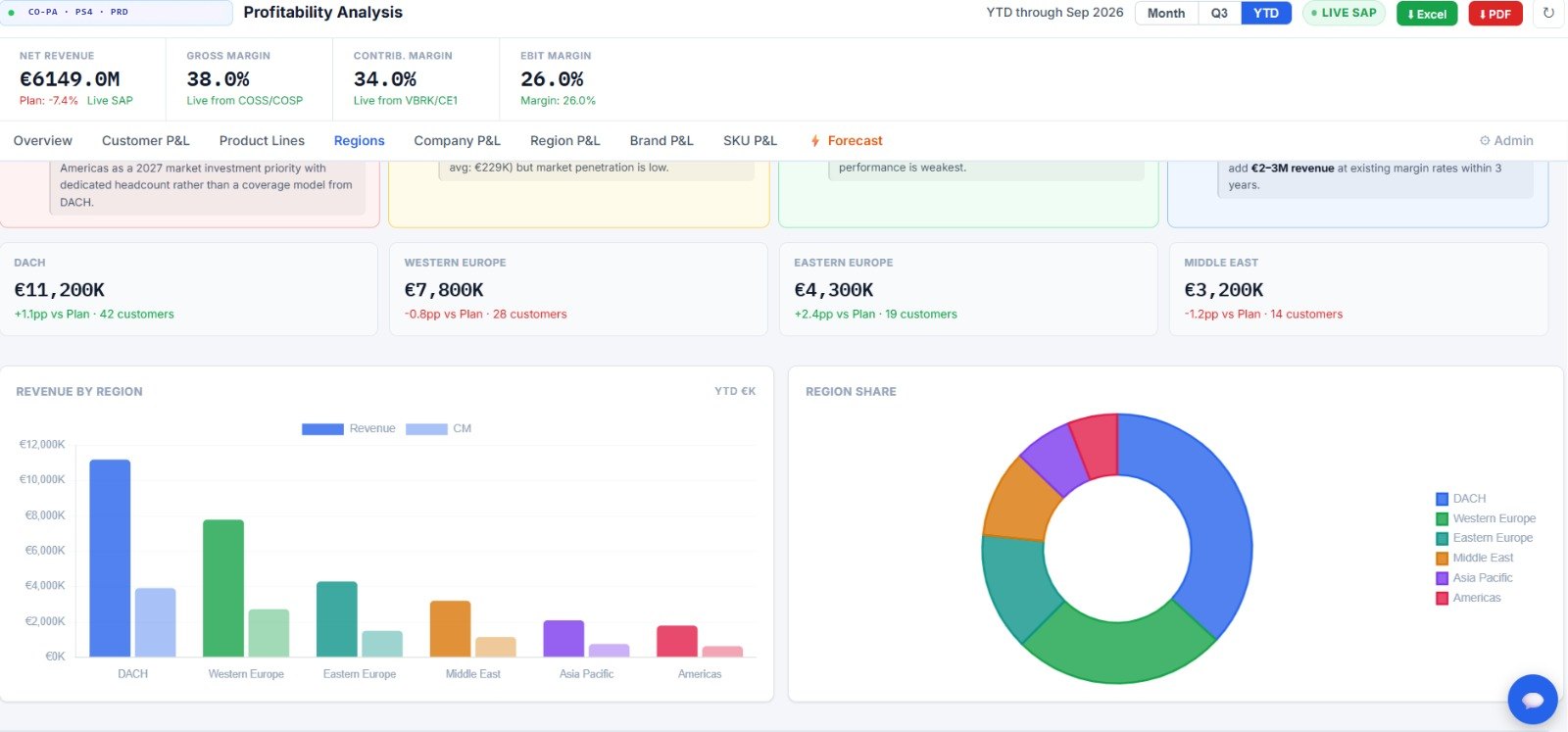Open the Overview tab
The image size is (1568, 732).
pyautogui.click(x=43, y=141)
